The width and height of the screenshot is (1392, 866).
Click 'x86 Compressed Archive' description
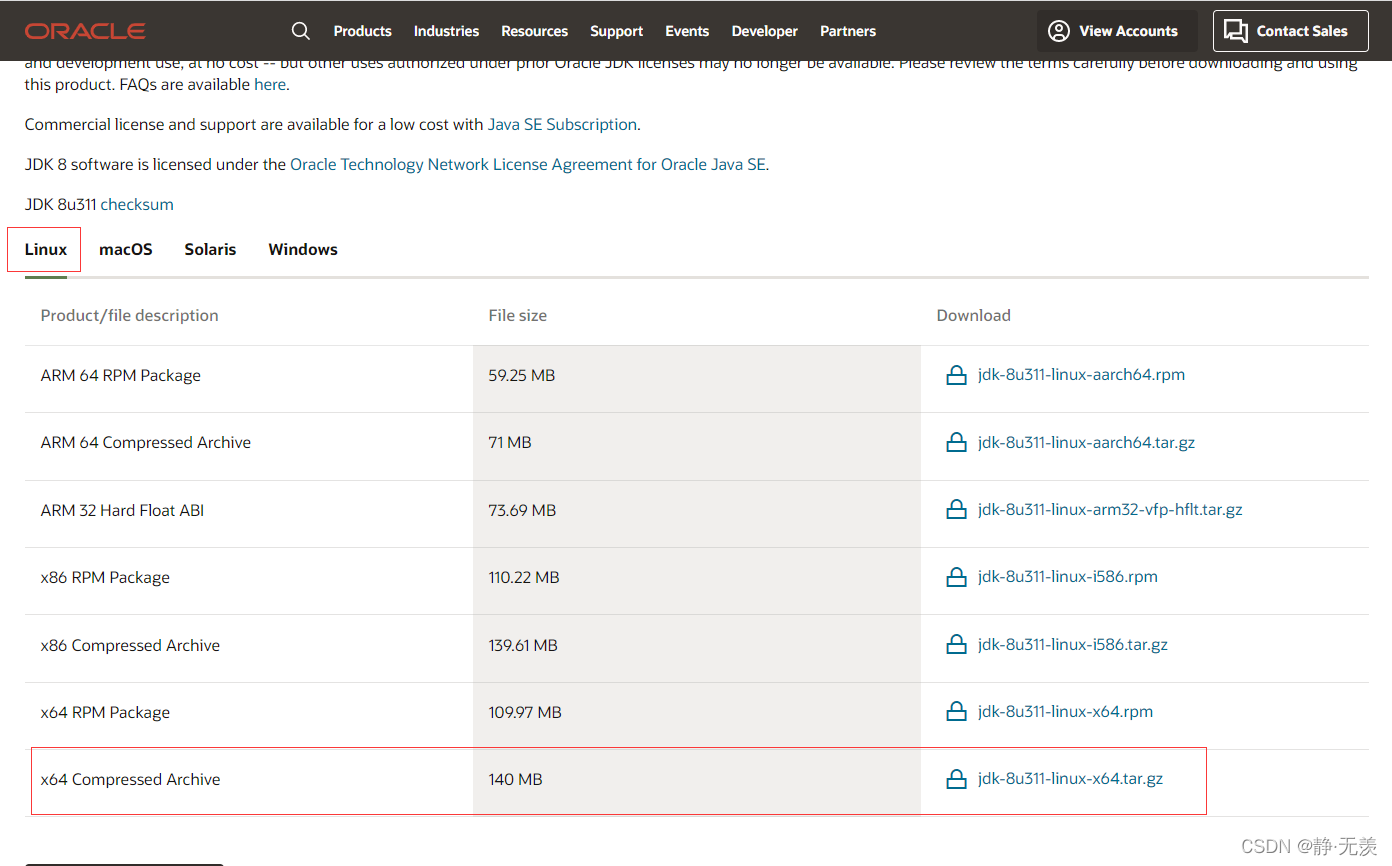[130, 645]
